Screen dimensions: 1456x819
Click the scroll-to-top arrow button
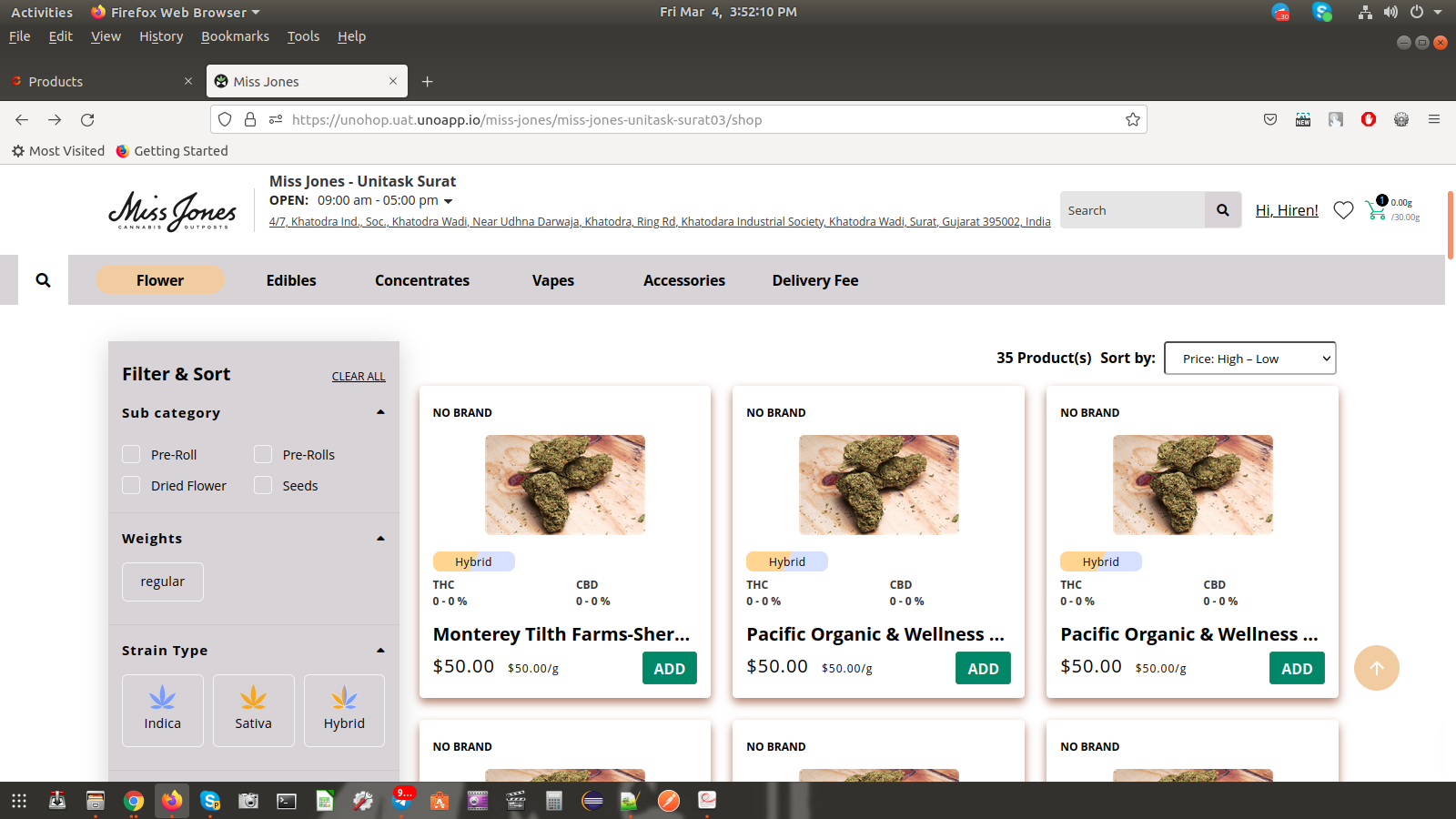point(1376,668)
